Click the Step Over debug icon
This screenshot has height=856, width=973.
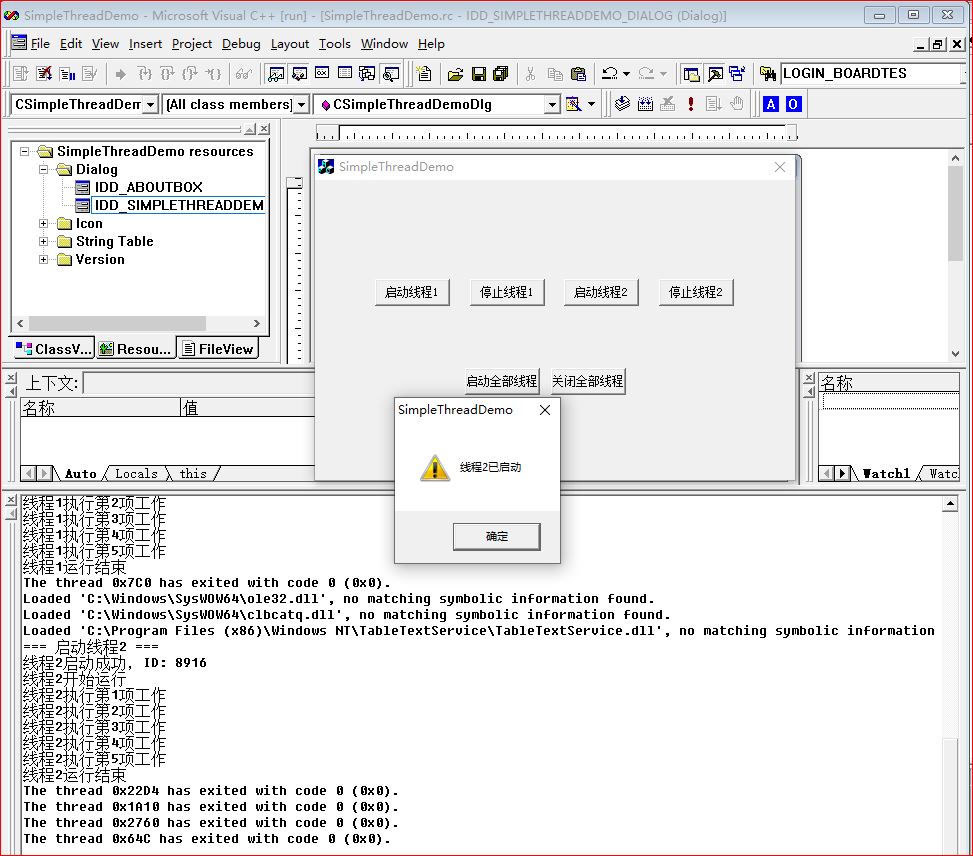[168, 74]
